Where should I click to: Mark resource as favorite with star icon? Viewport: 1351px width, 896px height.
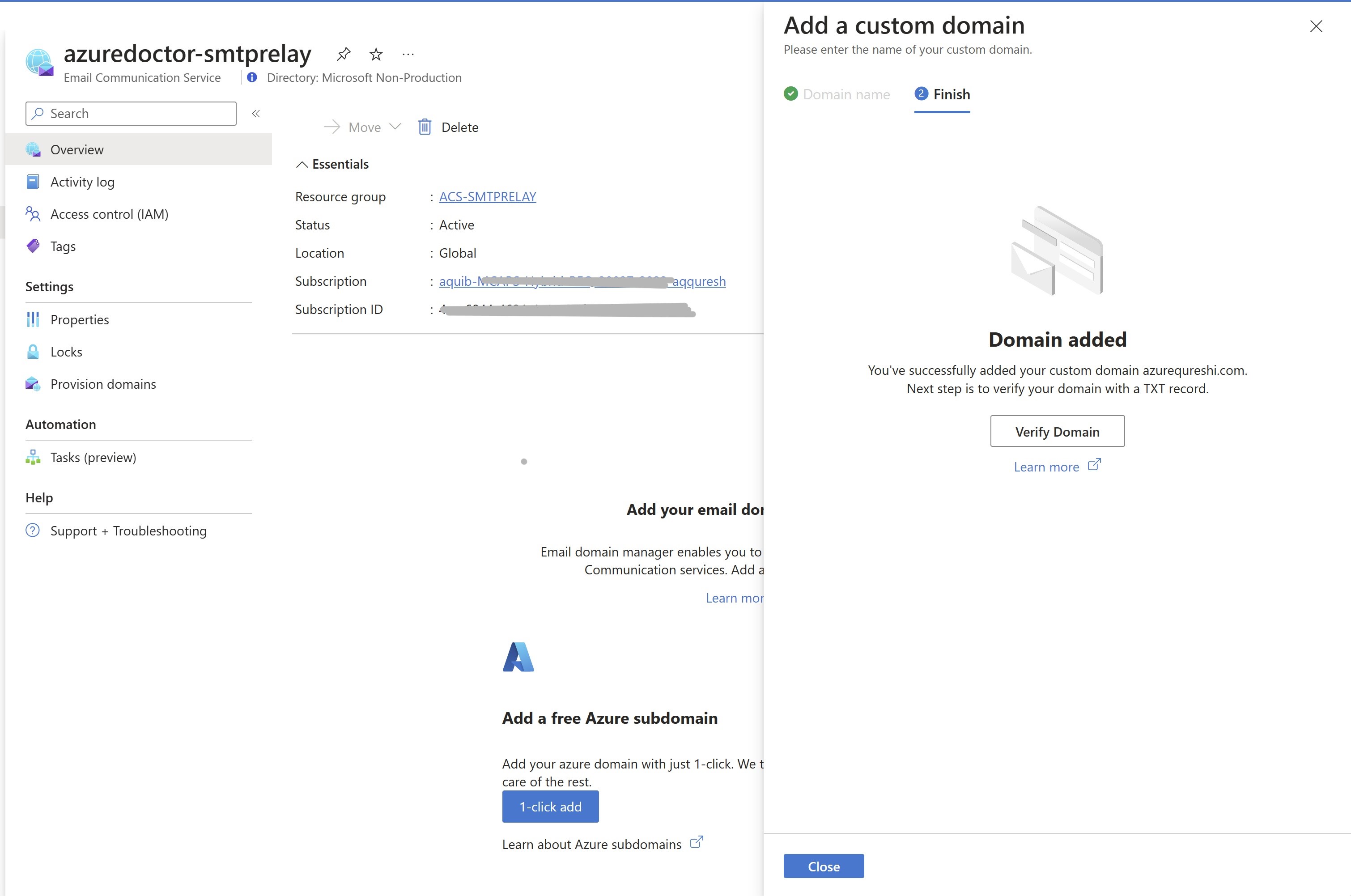pos(375,54)
